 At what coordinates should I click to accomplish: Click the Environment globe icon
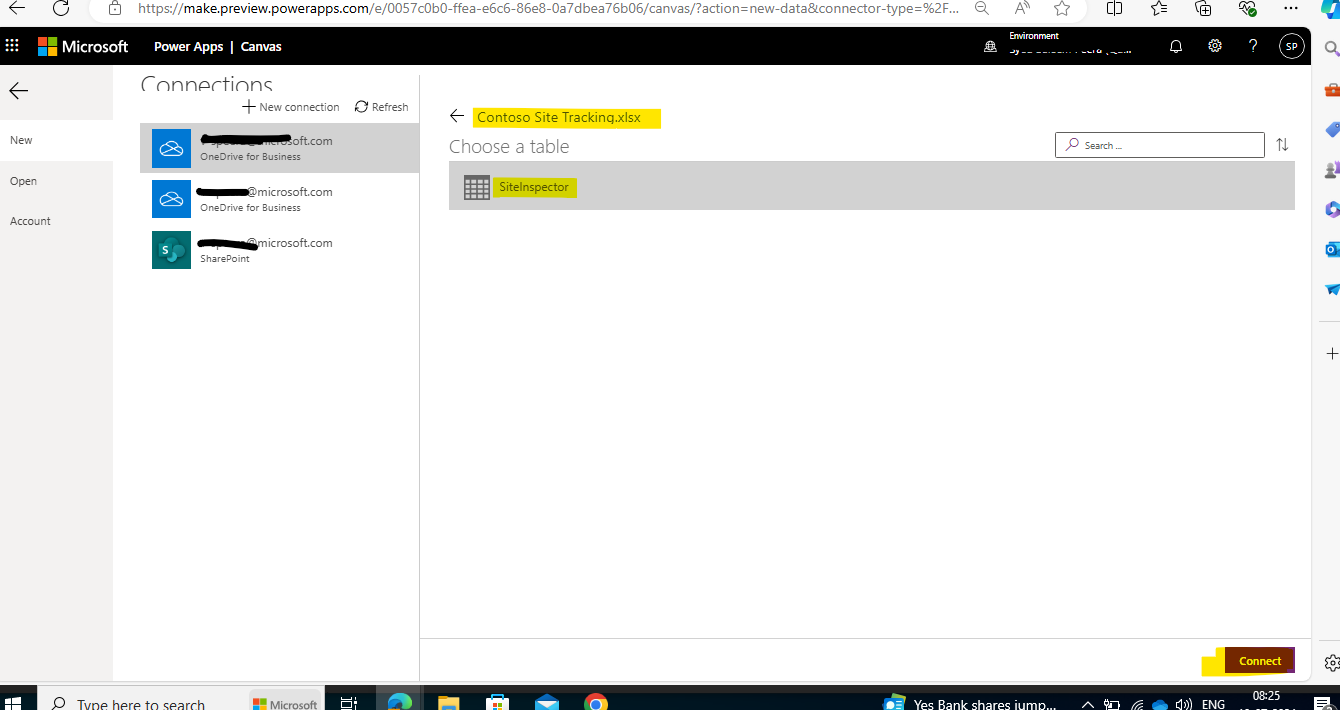tap(990, 47)
